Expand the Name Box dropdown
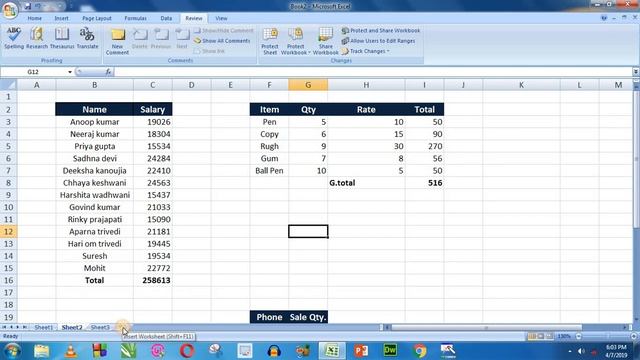This screenshot has height=360, width=640. pos(70,72)
